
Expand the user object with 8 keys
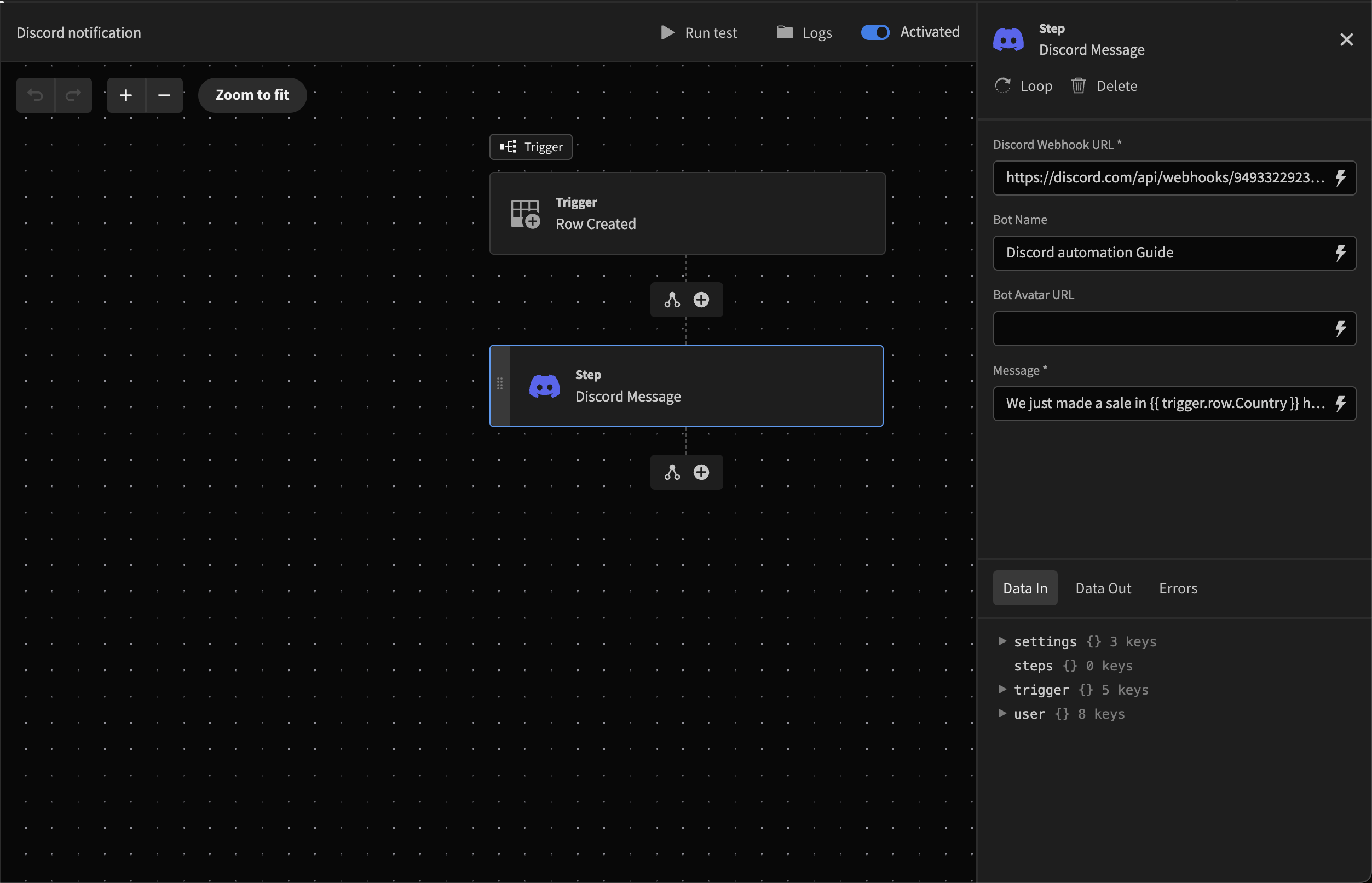point(1002,713)
